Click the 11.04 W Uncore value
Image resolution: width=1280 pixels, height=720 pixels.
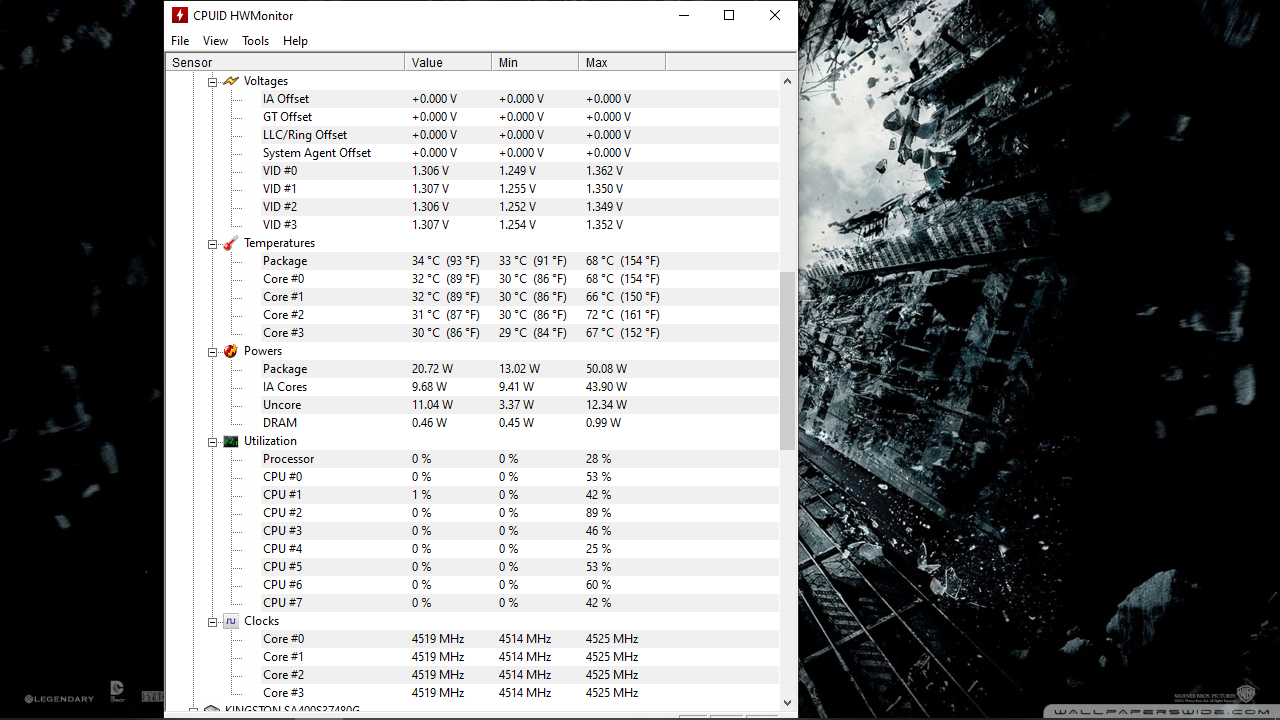(432, 405)
